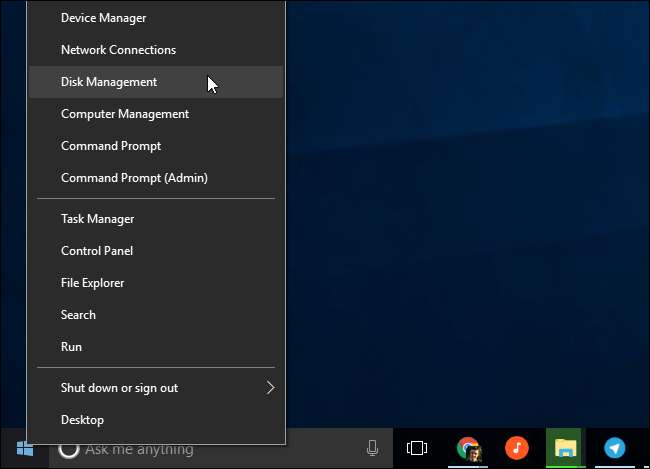Launch Command Prompt (Admin)

coord(156,178)
